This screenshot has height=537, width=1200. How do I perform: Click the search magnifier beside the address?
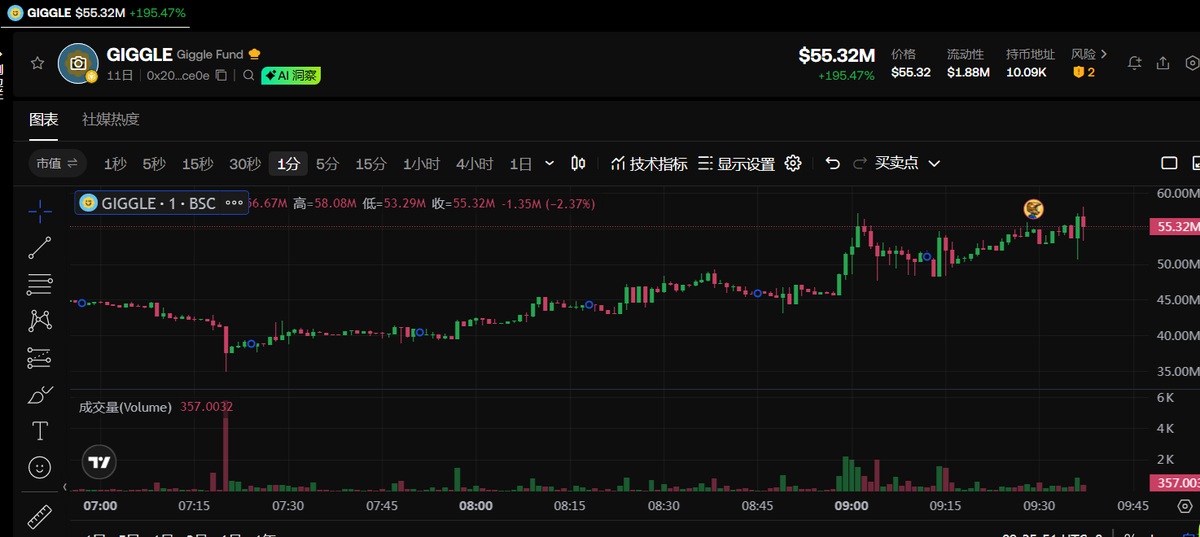click(x=248, y=75)
